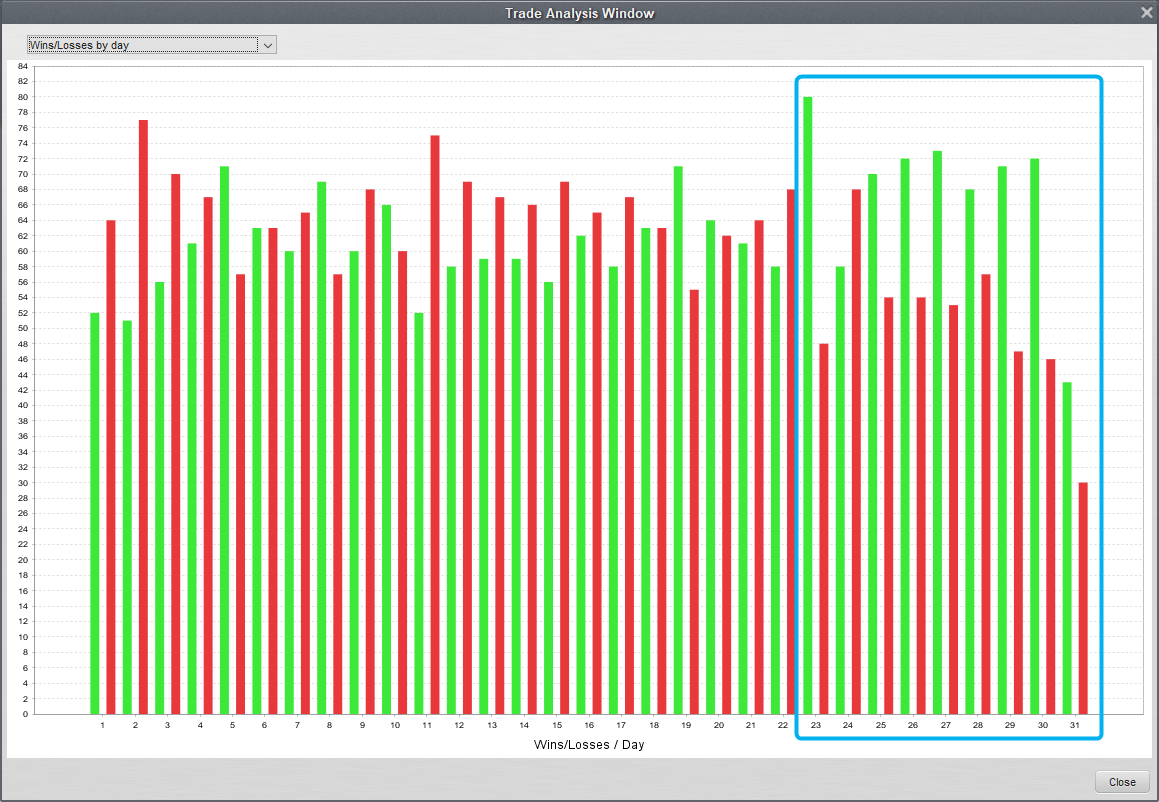This screenshot has height=802, width=1159.
Task: Click the green bar for day 27
Action: pyautogui.click(x=937, y=432)
